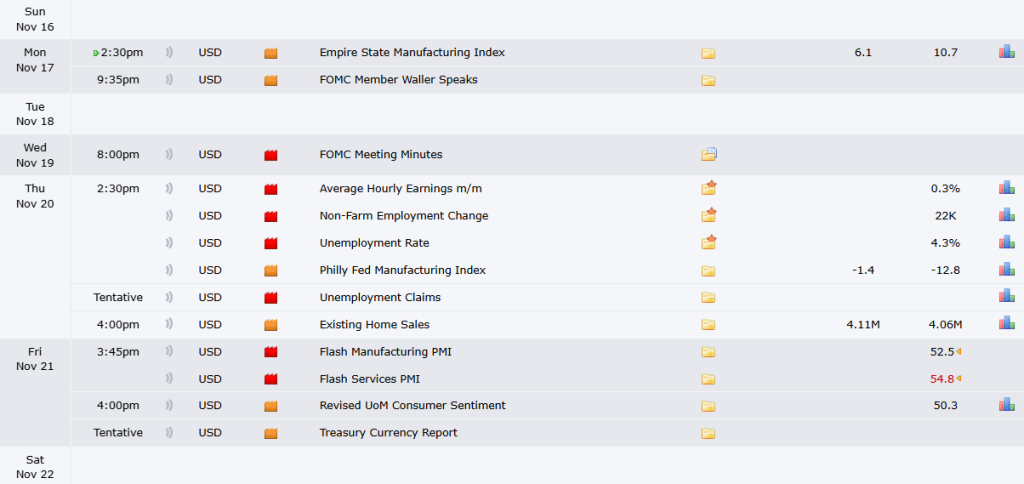Screen dimensions: 1024x484
Task: Click the Non-Farm Employment Change event name
Action: click(403, 215)
